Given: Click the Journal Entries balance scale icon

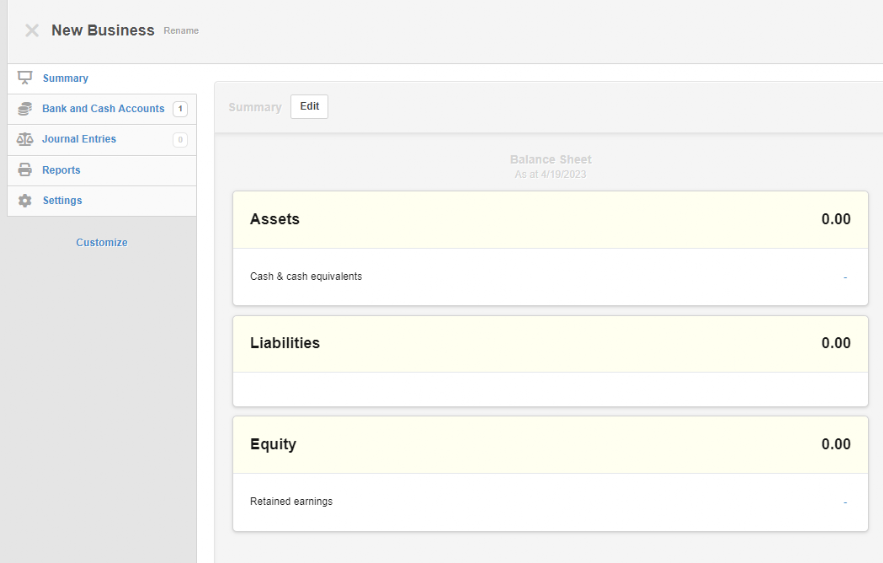Looking at the screenshot, I should click(x=25, y=139).
